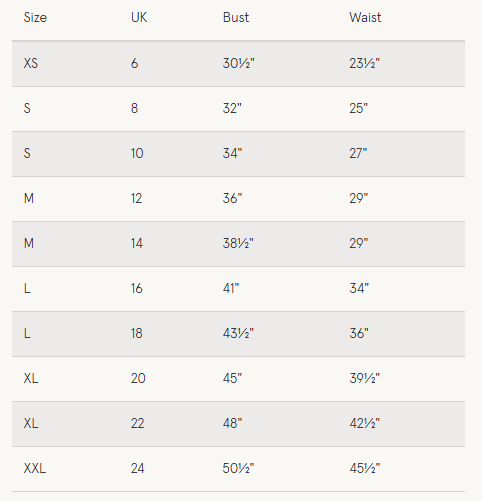Viewport: 482px width, 501px height.
Task: Select UK size 8 cell
Action: (134, 108)
